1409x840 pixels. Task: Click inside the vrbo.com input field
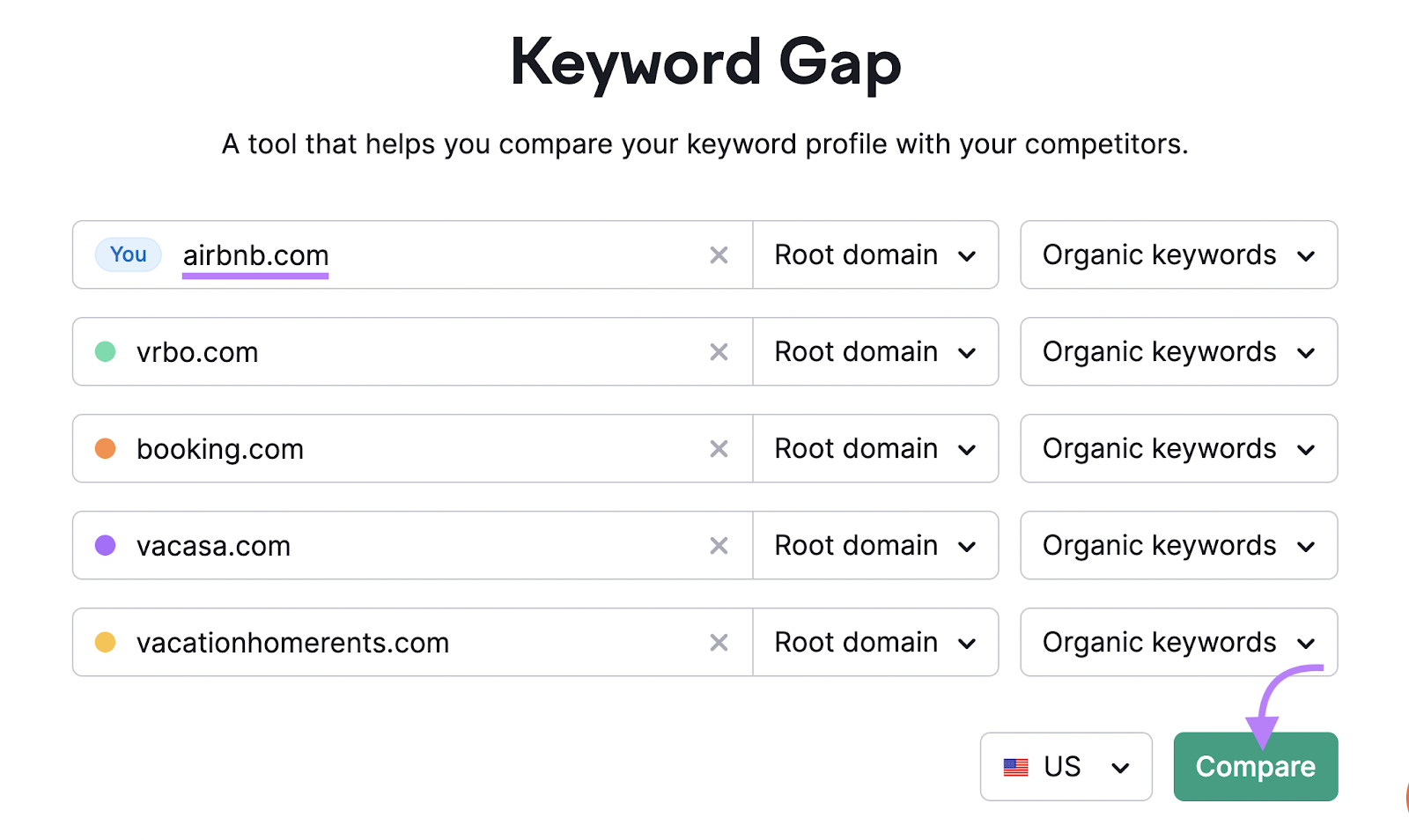396,351
